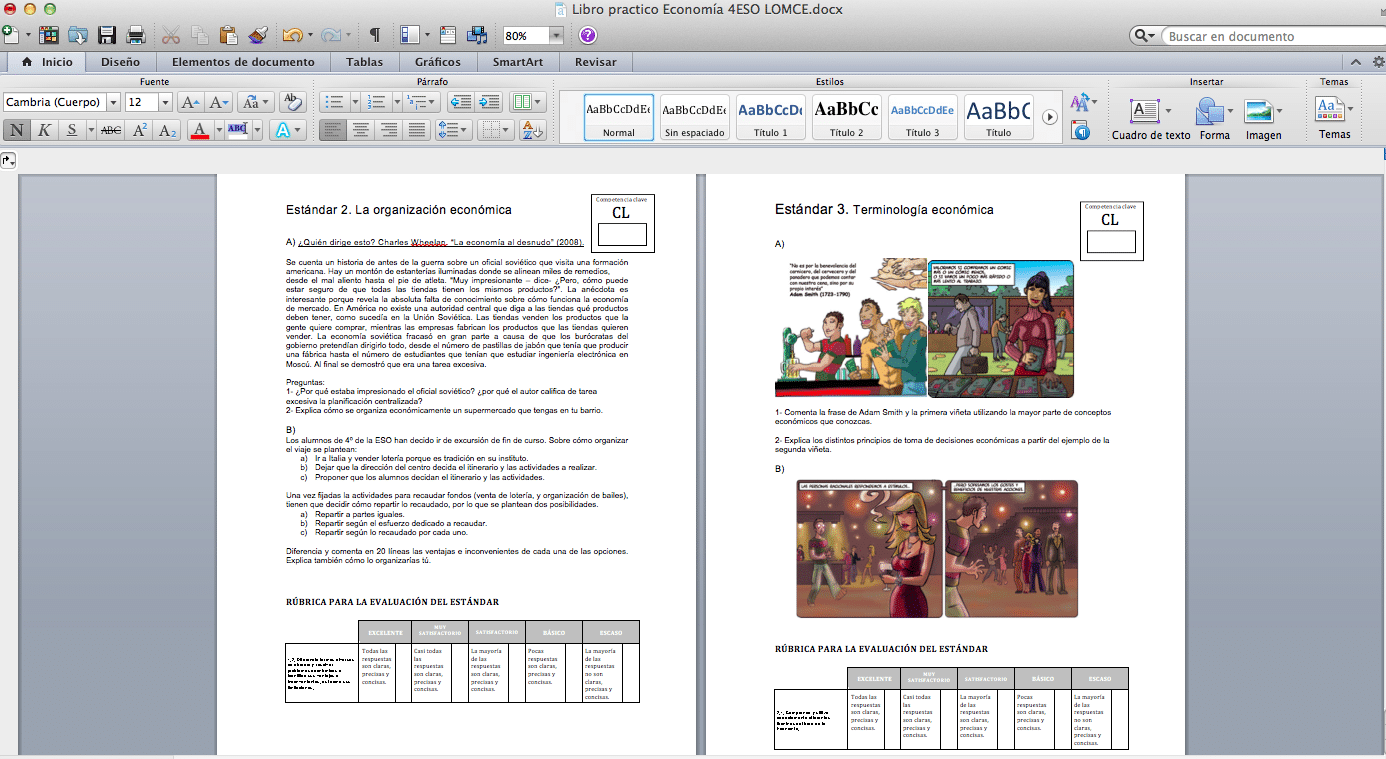Click the Imagen insert picture icon

tap(1258, 112)
